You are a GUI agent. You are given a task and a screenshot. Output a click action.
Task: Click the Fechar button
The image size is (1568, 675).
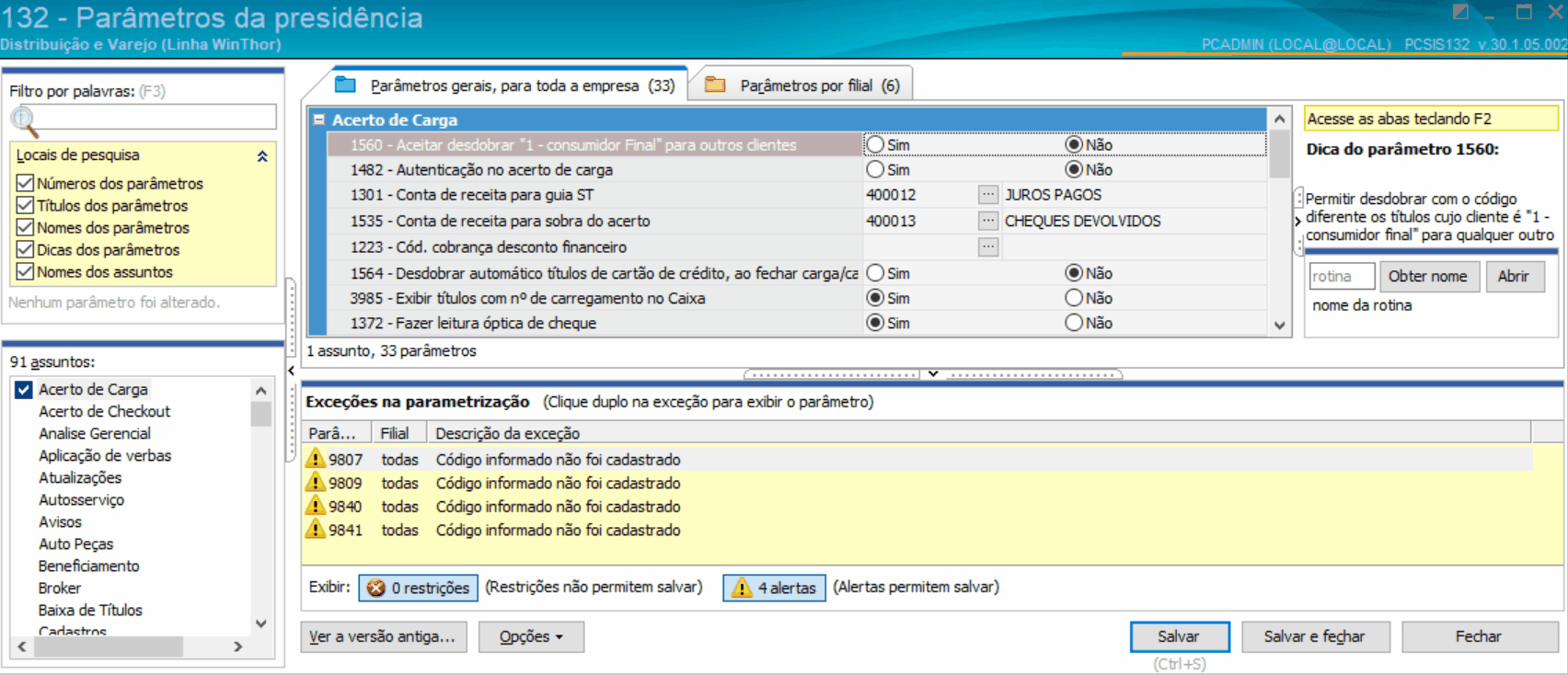pos(1479,636)
